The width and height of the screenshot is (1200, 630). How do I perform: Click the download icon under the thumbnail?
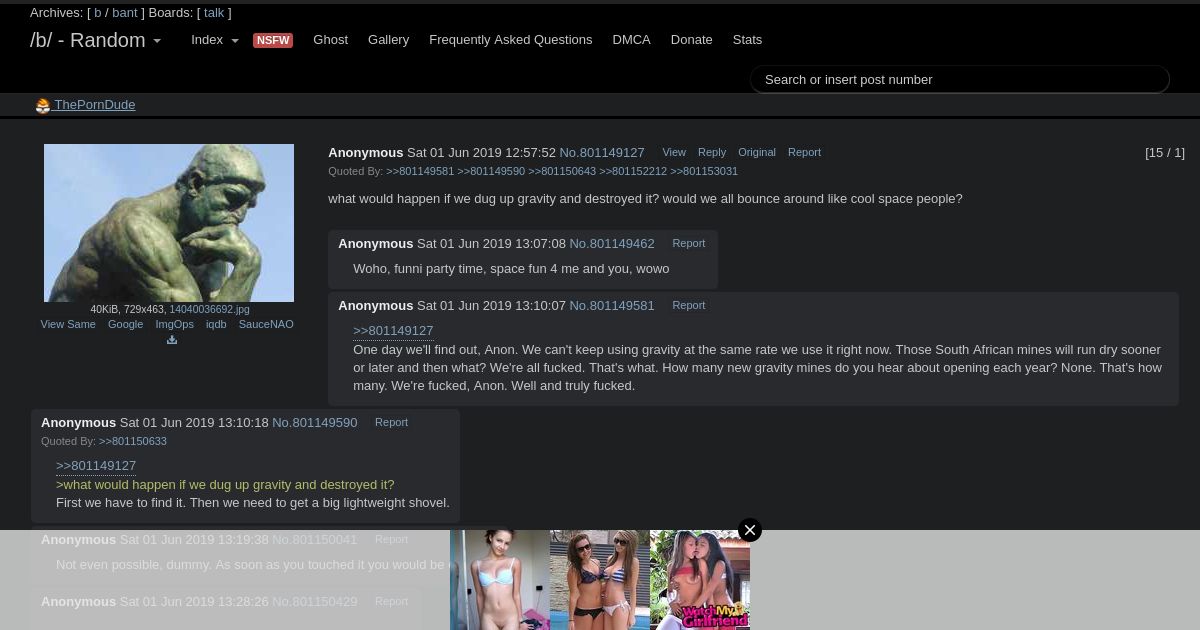172,340
